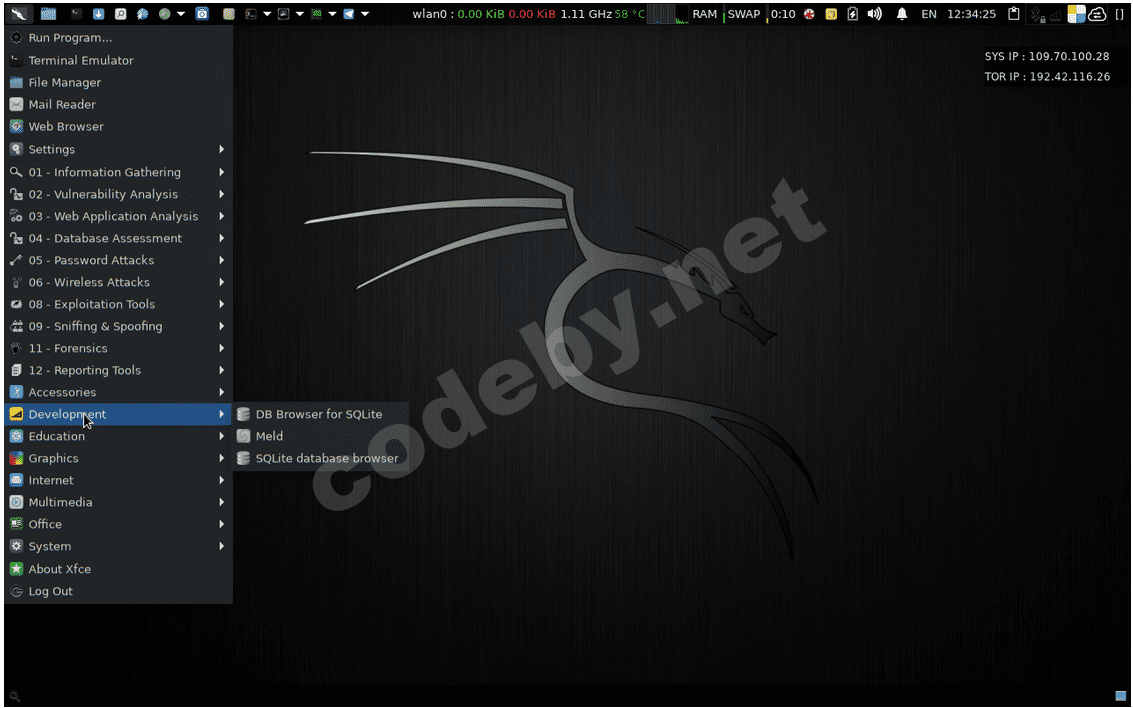Click the yellow square launcher icon in panel
This screenshot has width=1133, height=708.
tap(228, 14)
